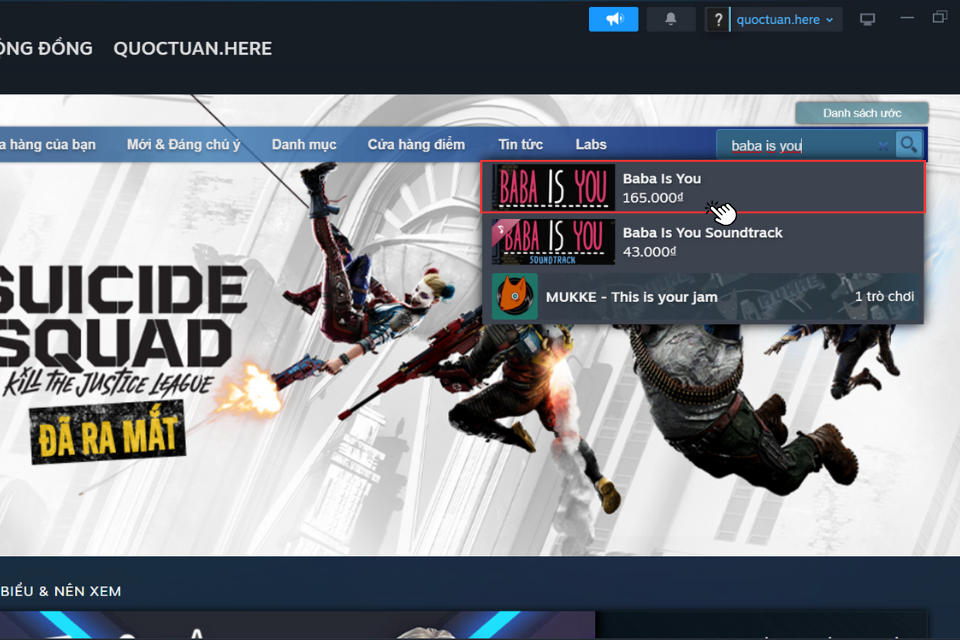Open the QUOCTUAN.HERE profile menu
The image size is (960, 640).
pos(192,48)
